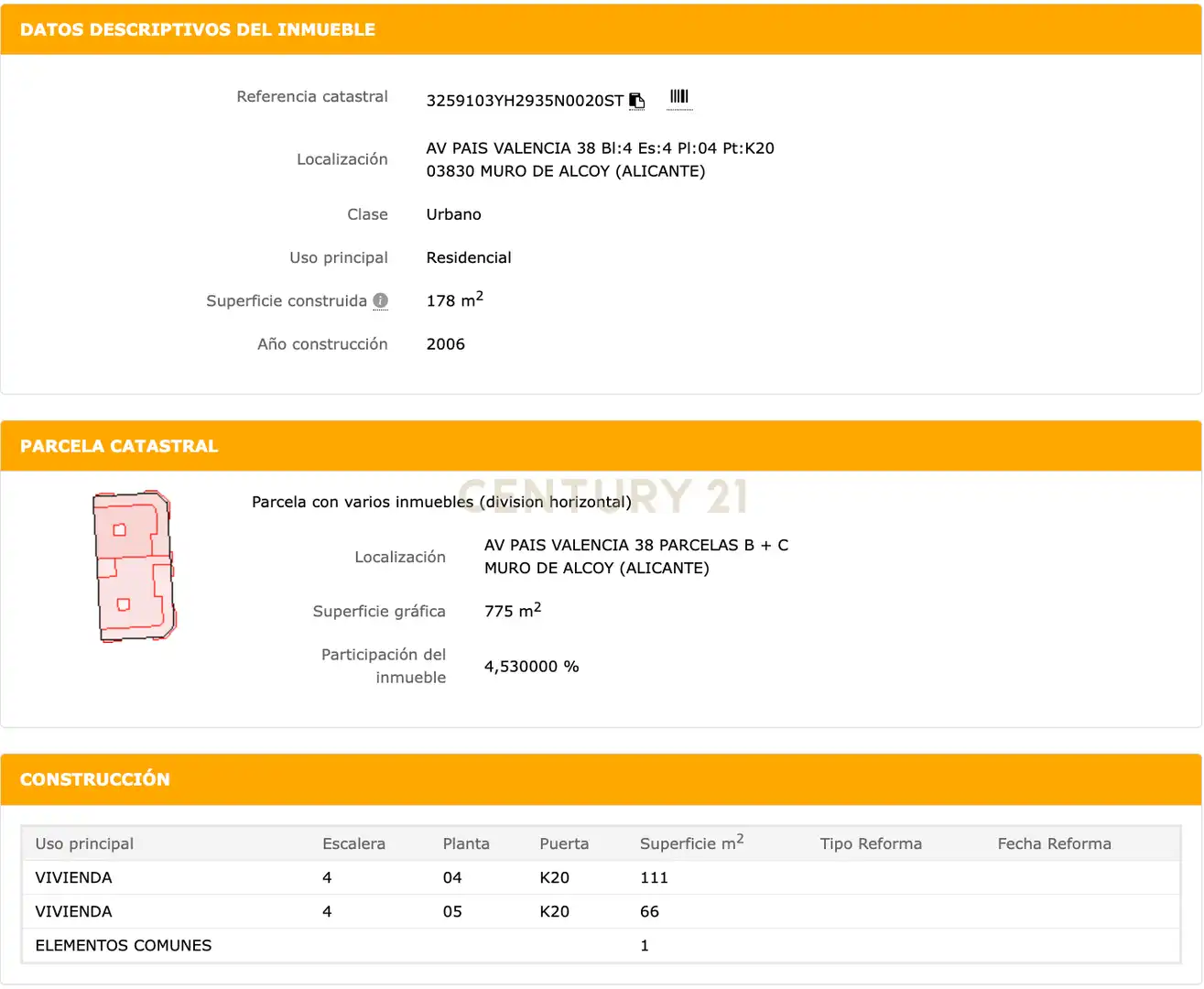Select "VIVIENDA" in the planta 04 row

pos(73,877)
